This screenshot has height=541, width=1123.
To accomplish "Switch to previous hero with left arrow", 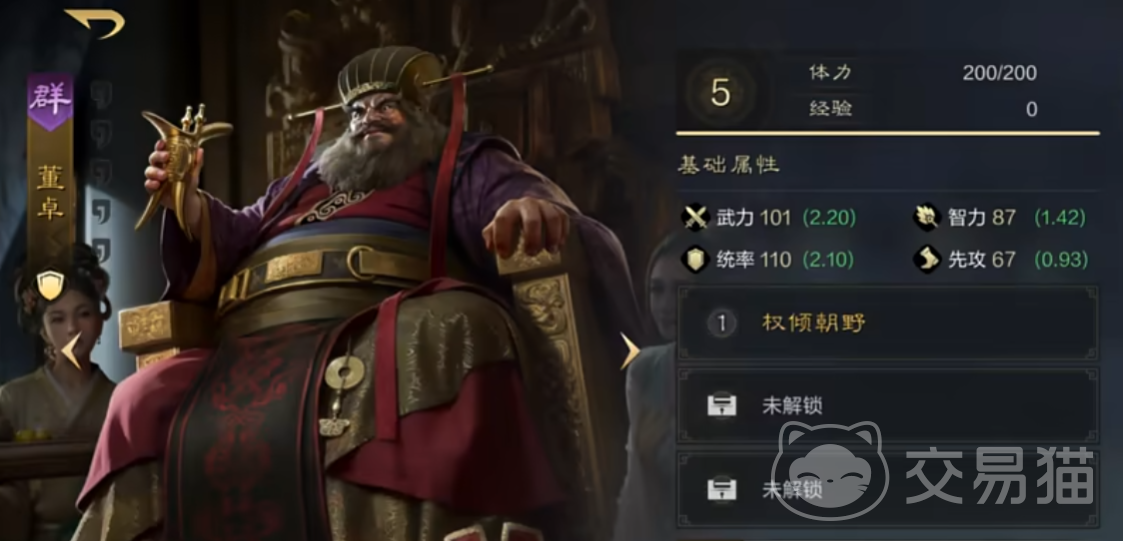I will click(x=71, y=351).
